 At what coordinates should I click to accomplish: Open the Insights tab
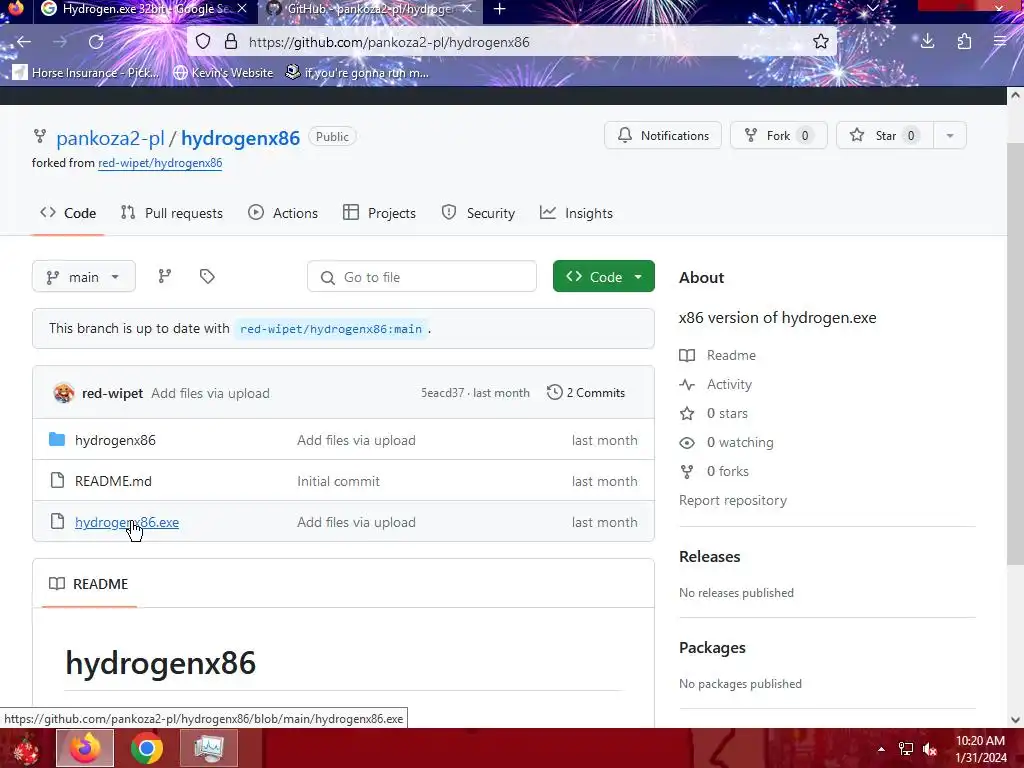pos(576,213)
